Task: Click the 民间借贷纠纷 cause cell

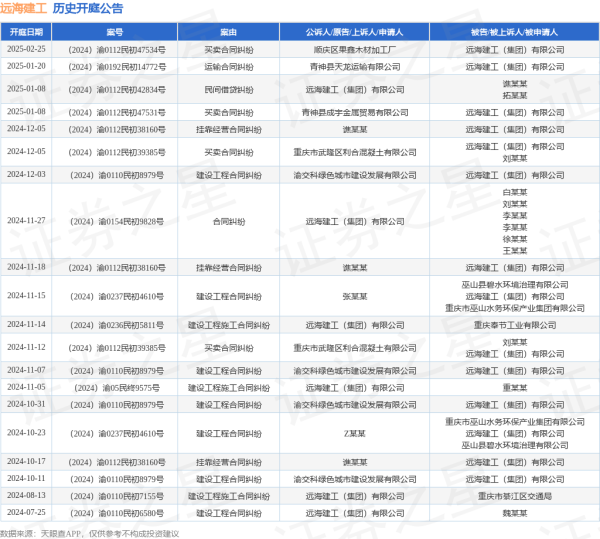Action: (x=228, y=90)
